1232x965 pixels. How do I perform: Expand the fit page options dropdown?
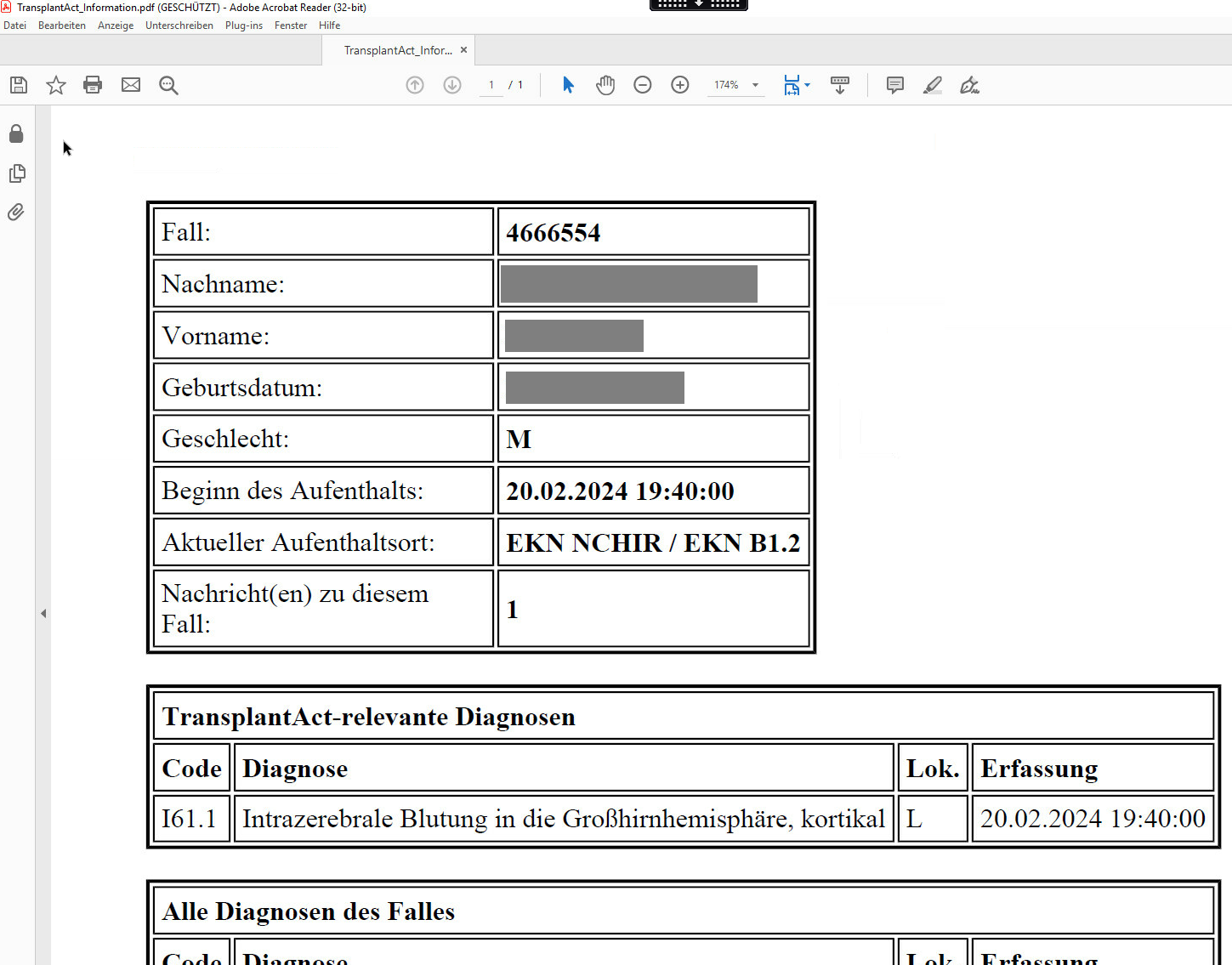point(807,85)
